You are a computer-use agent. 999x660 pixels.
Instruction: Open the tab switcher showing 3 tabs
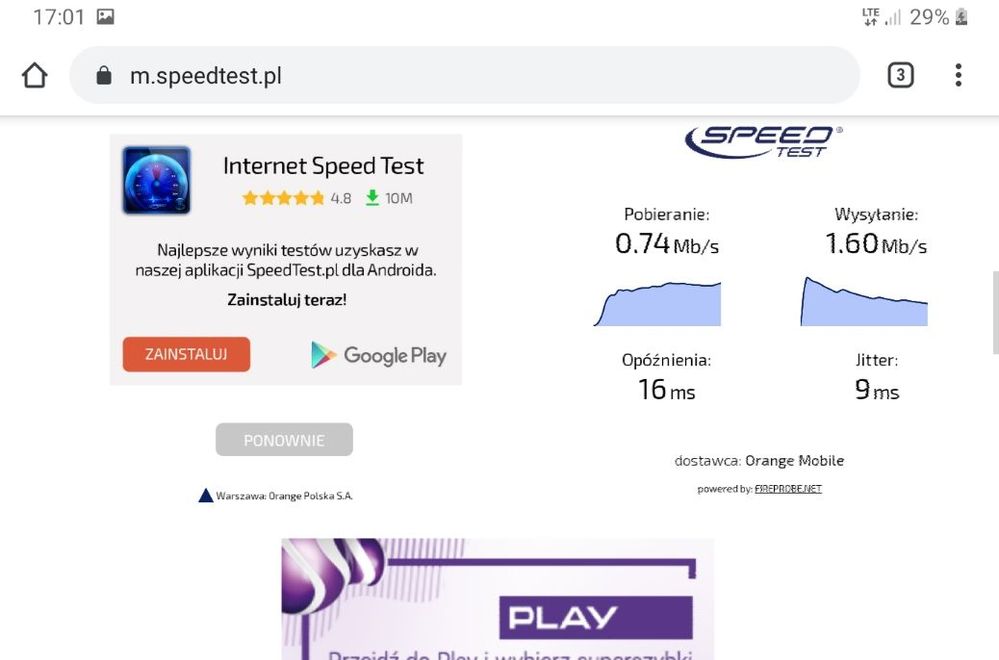900,74
